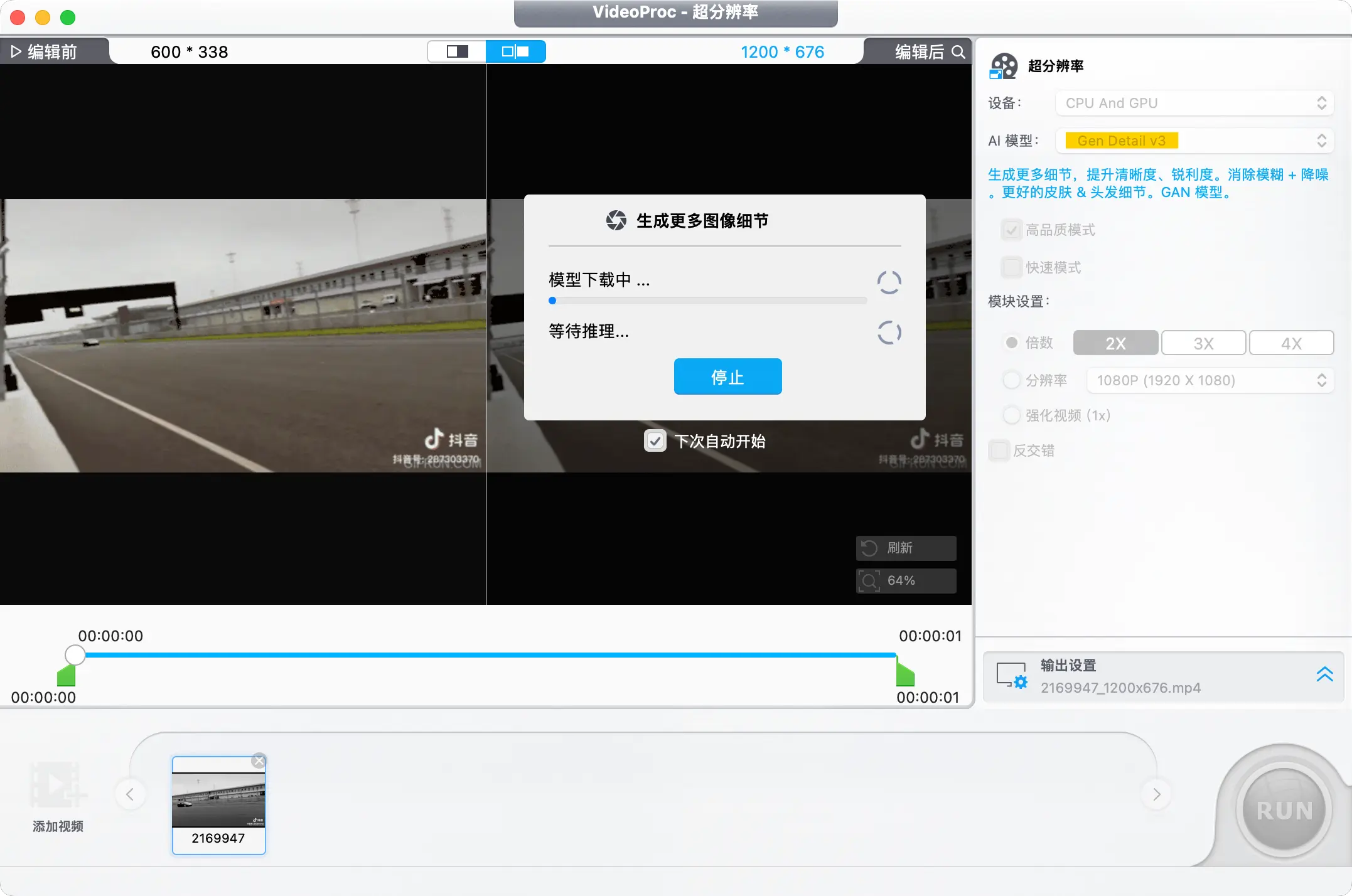1352x896 pixels.
Task: Select the 编辑后 tab
Action: click(918, 51)
